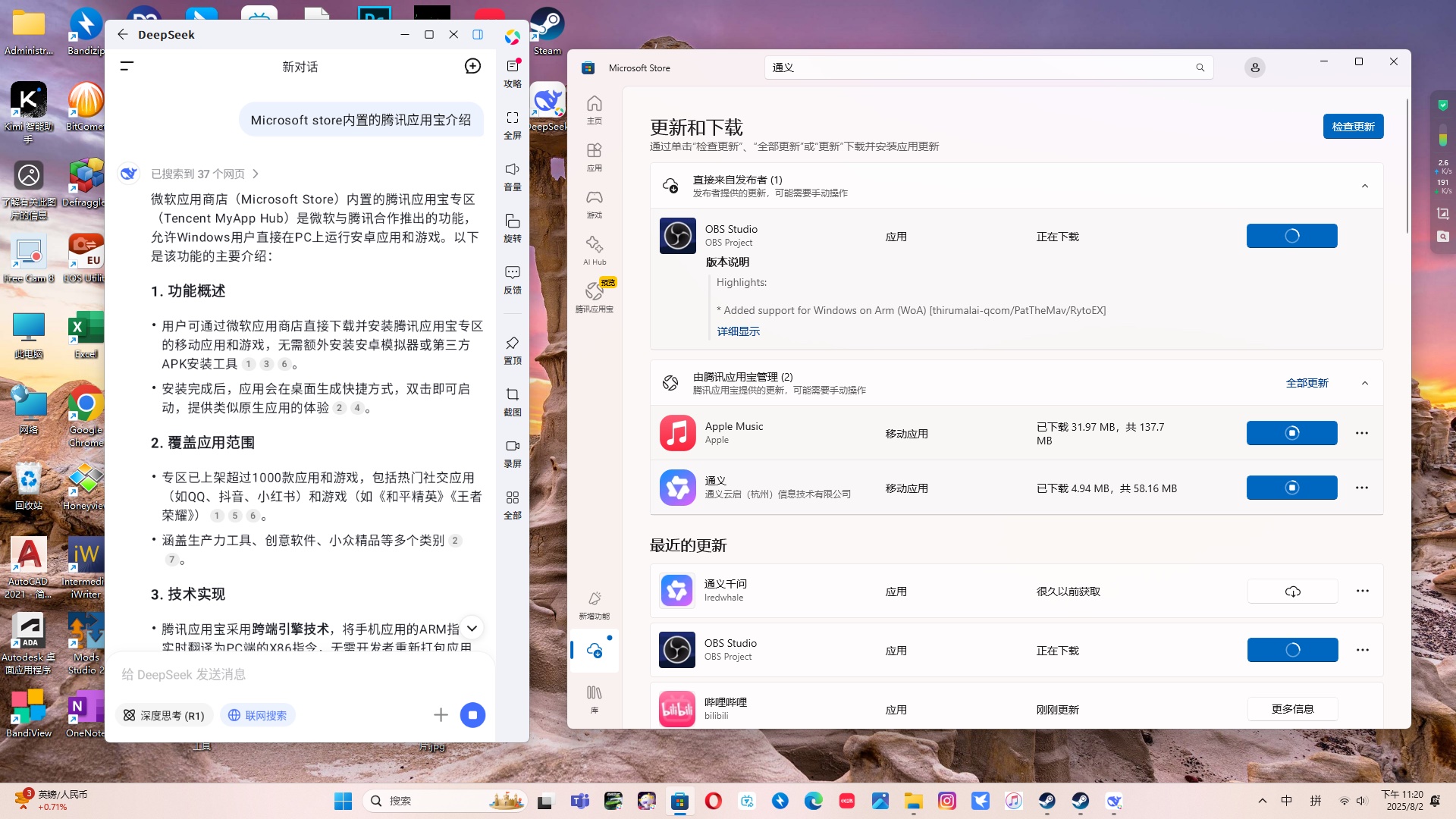Click Store search magnifier icon
This screenshot has width=1456, height=819.
1200,67
